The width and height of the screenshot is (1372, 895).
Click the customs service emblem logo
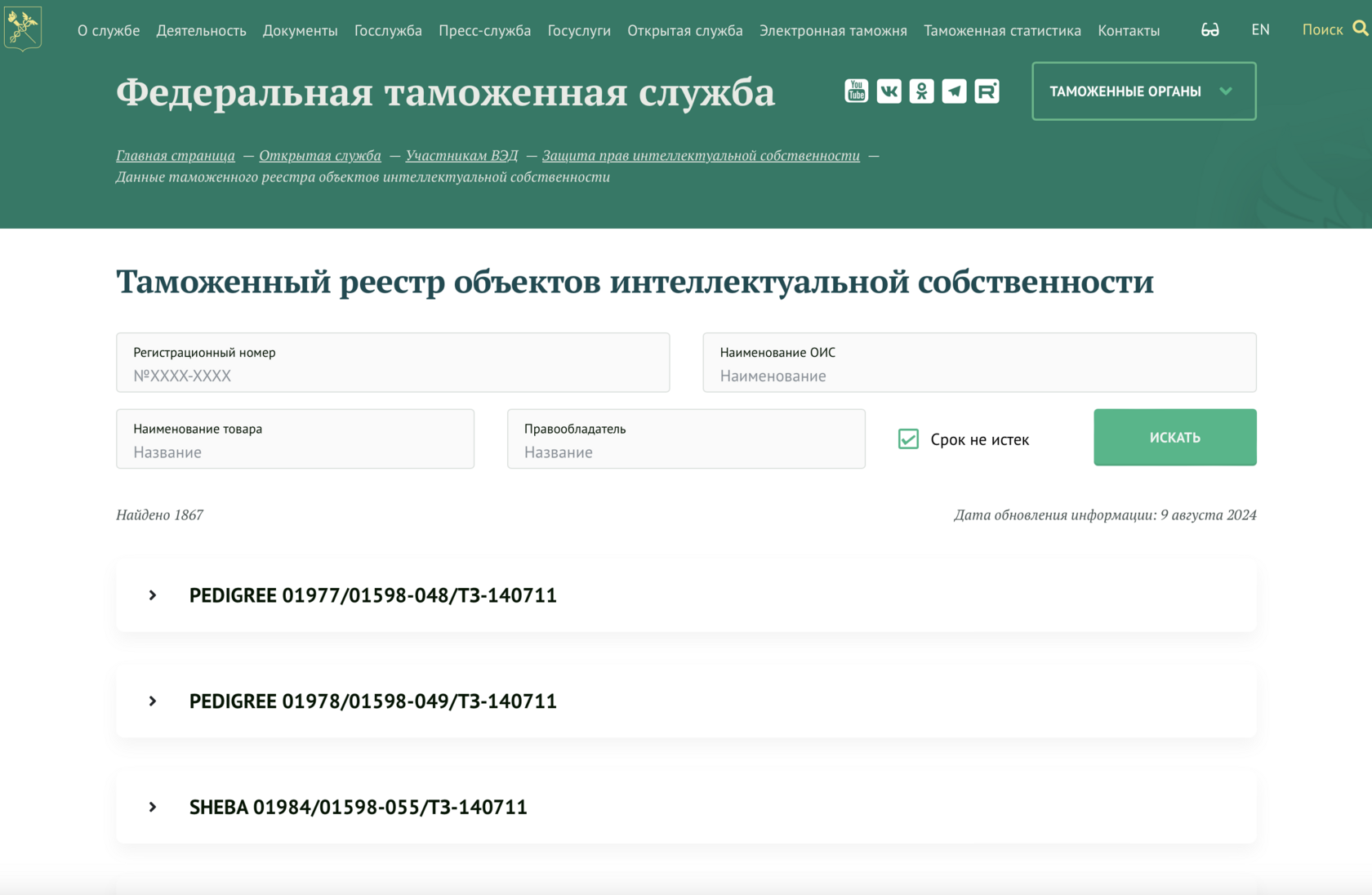click(22, 28)
